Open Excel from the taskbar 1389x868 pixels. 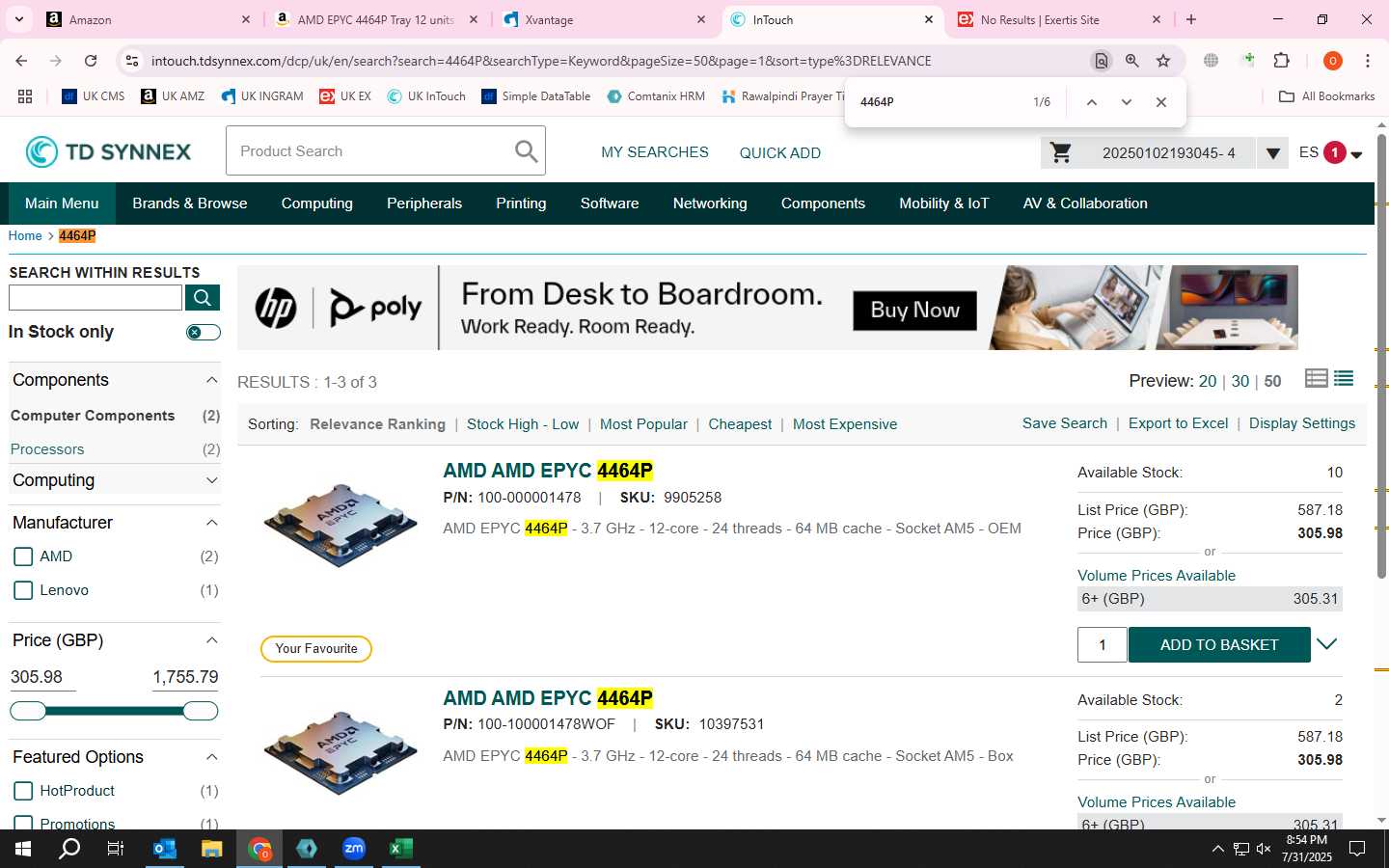tap(400, 849)
